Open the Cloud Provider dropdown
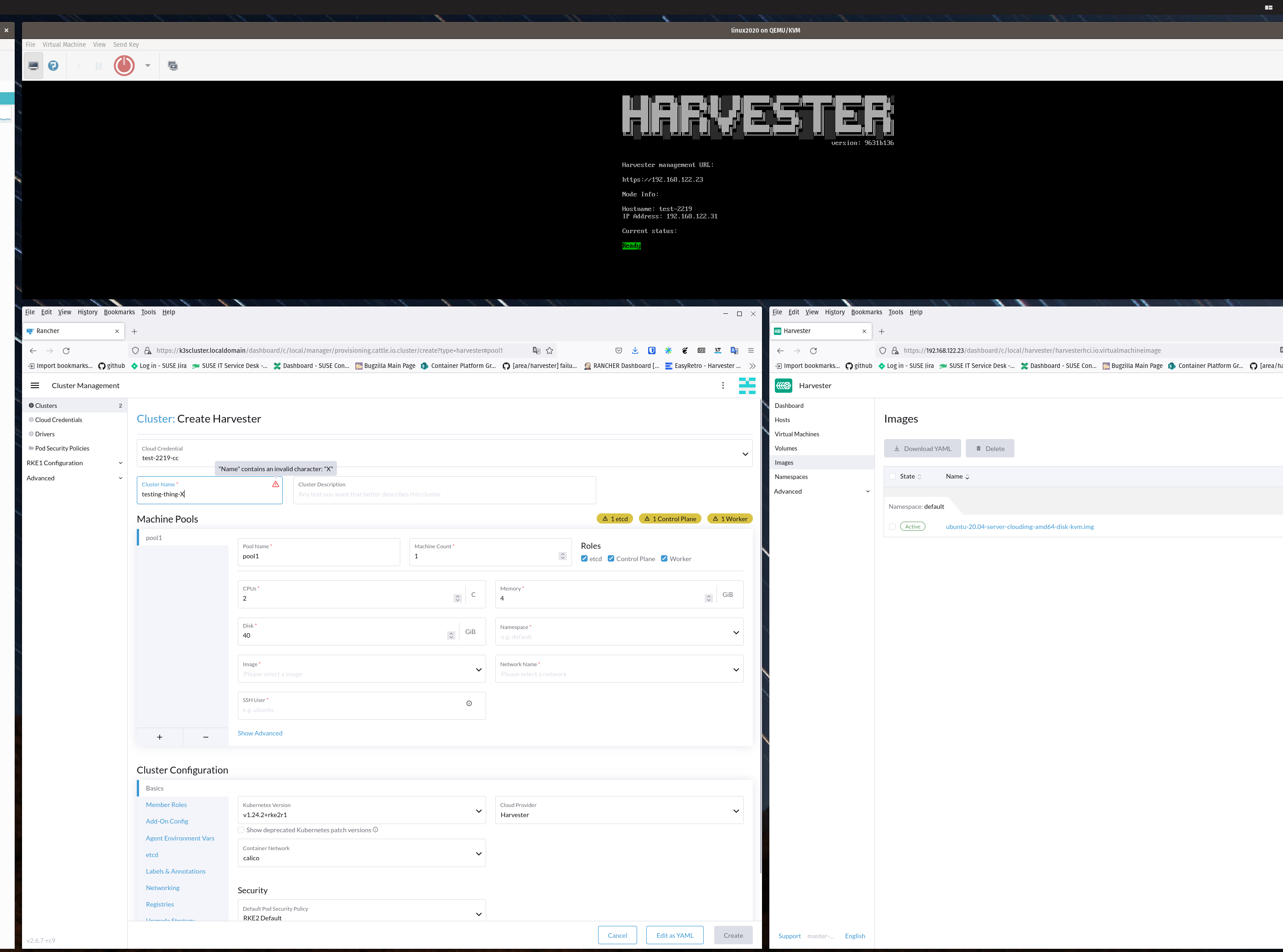The height and width of the screenshot is (952, 1283). tap(619, 810)
